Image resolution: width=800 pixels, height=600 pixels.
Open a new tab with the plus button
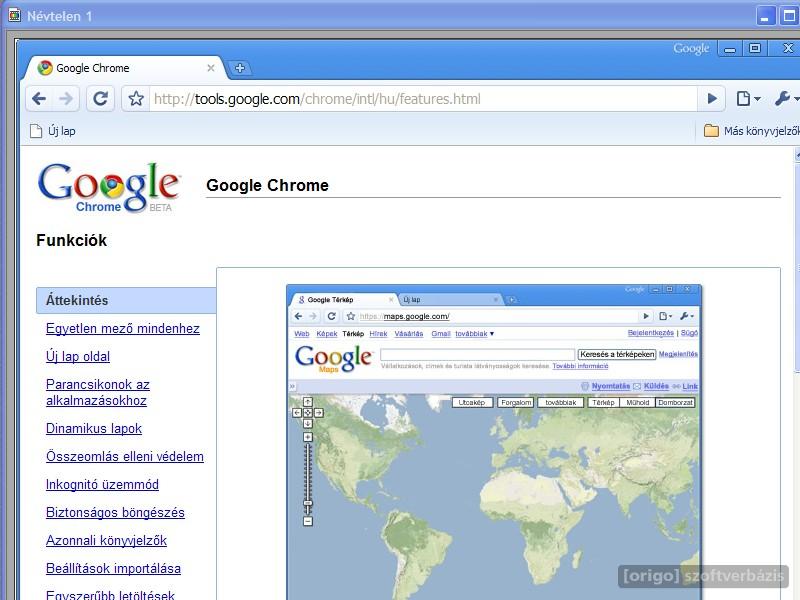(x=240, y=68)
